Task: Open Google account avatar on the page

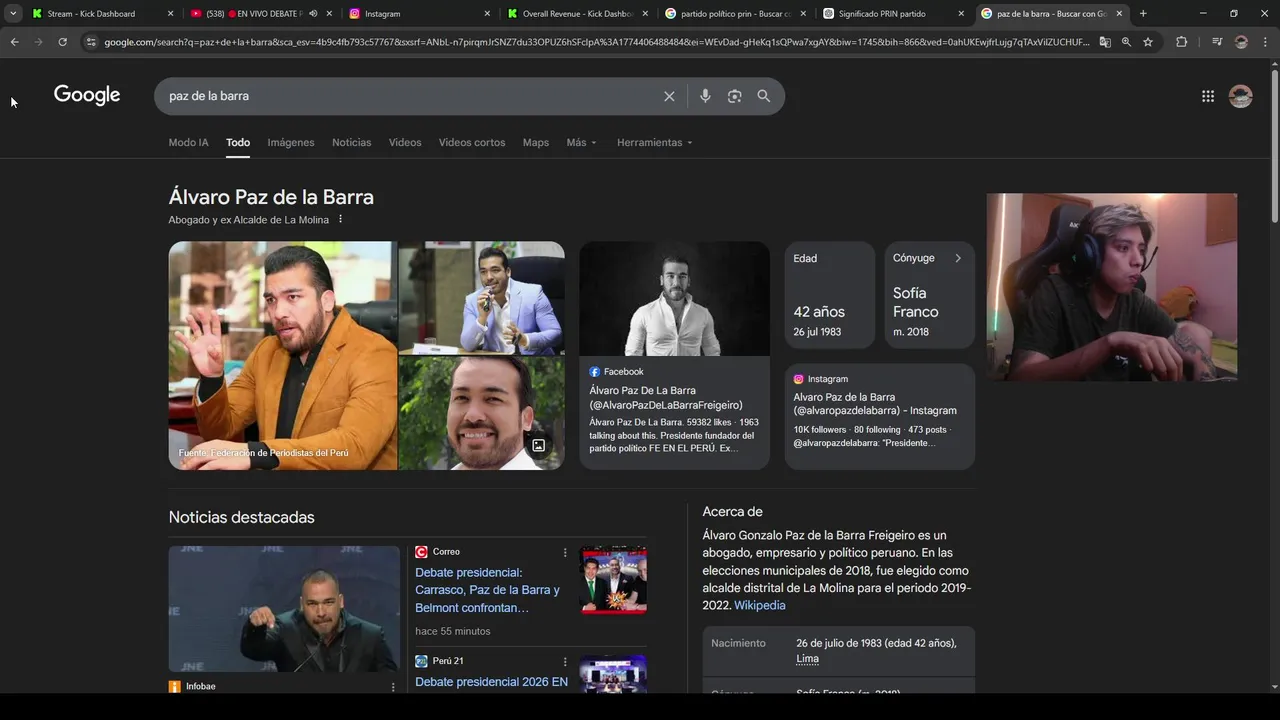Action: 1241,96
